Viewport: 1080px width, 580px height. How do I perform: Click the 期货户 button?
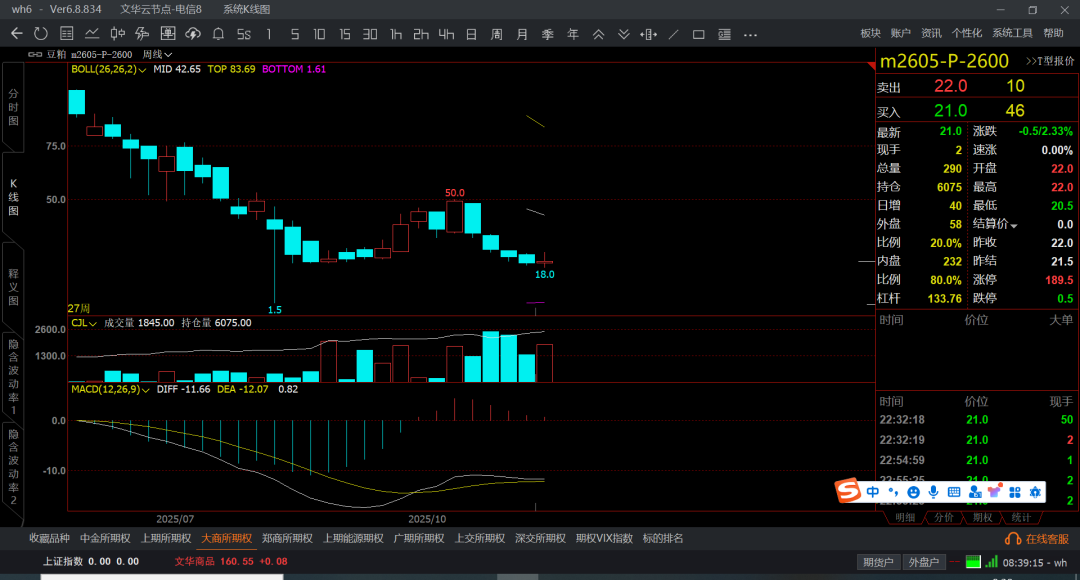pos(878,562)
